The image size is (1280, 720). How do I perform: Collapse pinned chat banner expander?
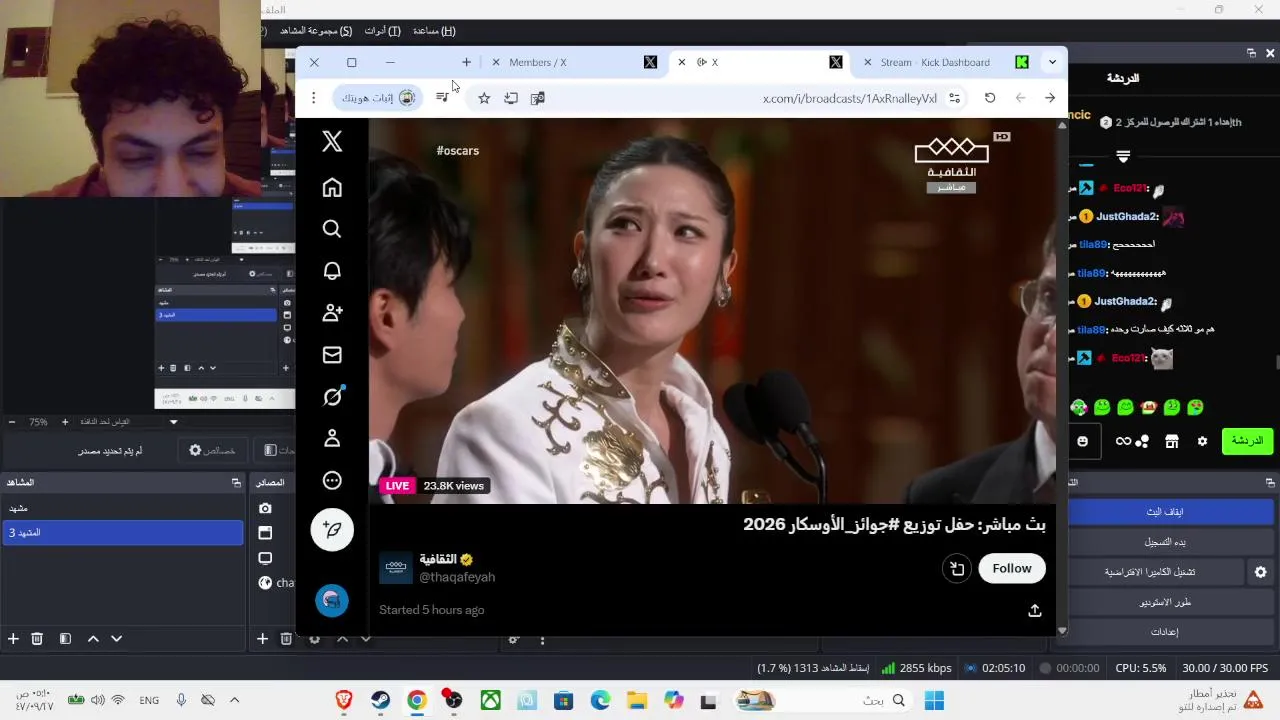tap(1123, 156)
